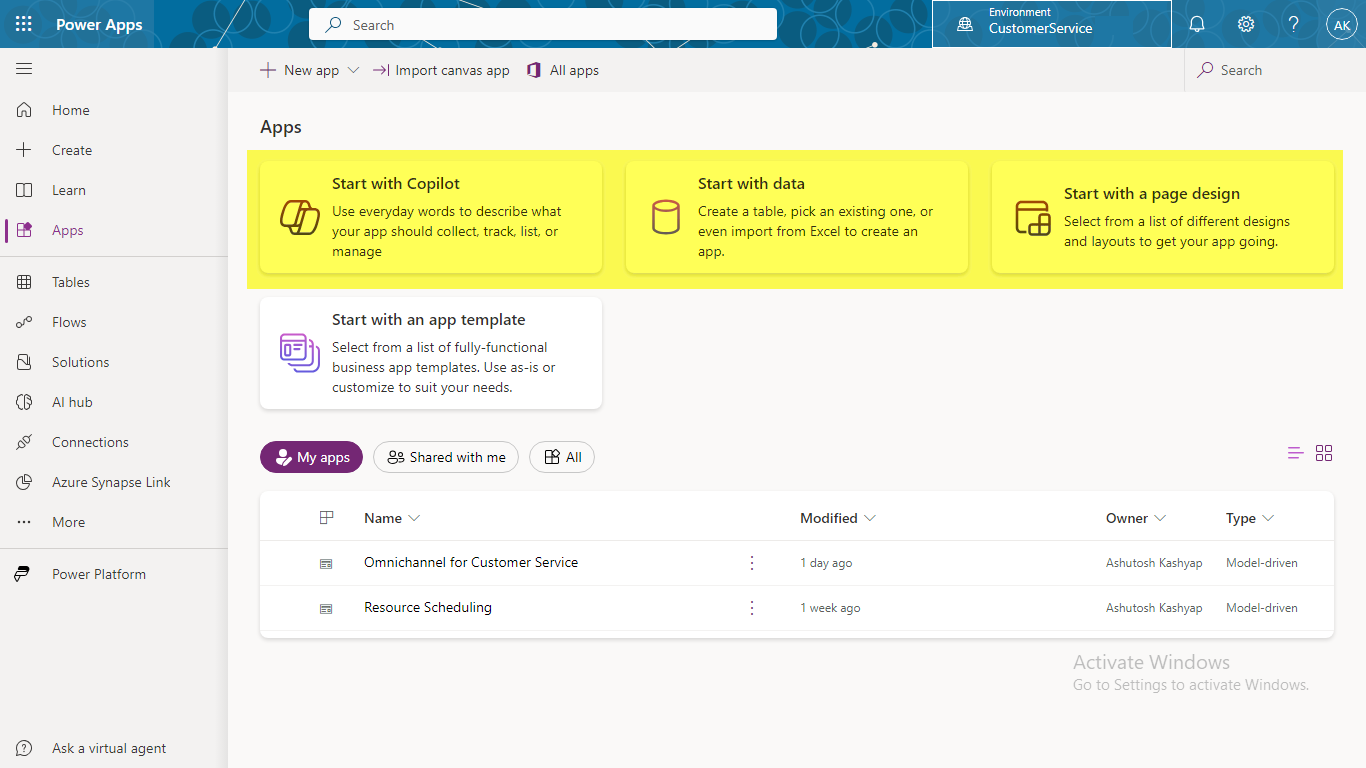Open the CustomerService environment picker
1366x768 pixels.
point(1051,24)
